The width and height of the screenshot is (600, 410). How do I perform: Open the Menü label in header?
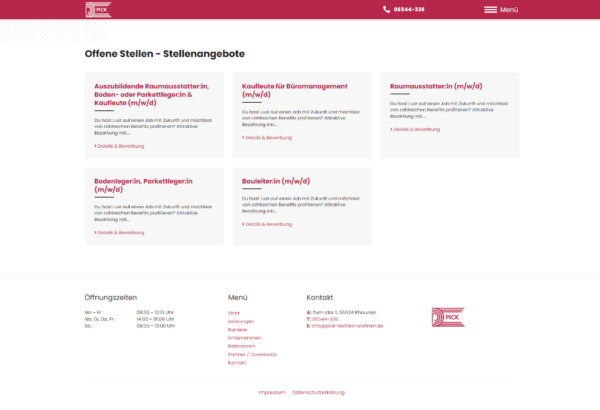tap(509, 10)
